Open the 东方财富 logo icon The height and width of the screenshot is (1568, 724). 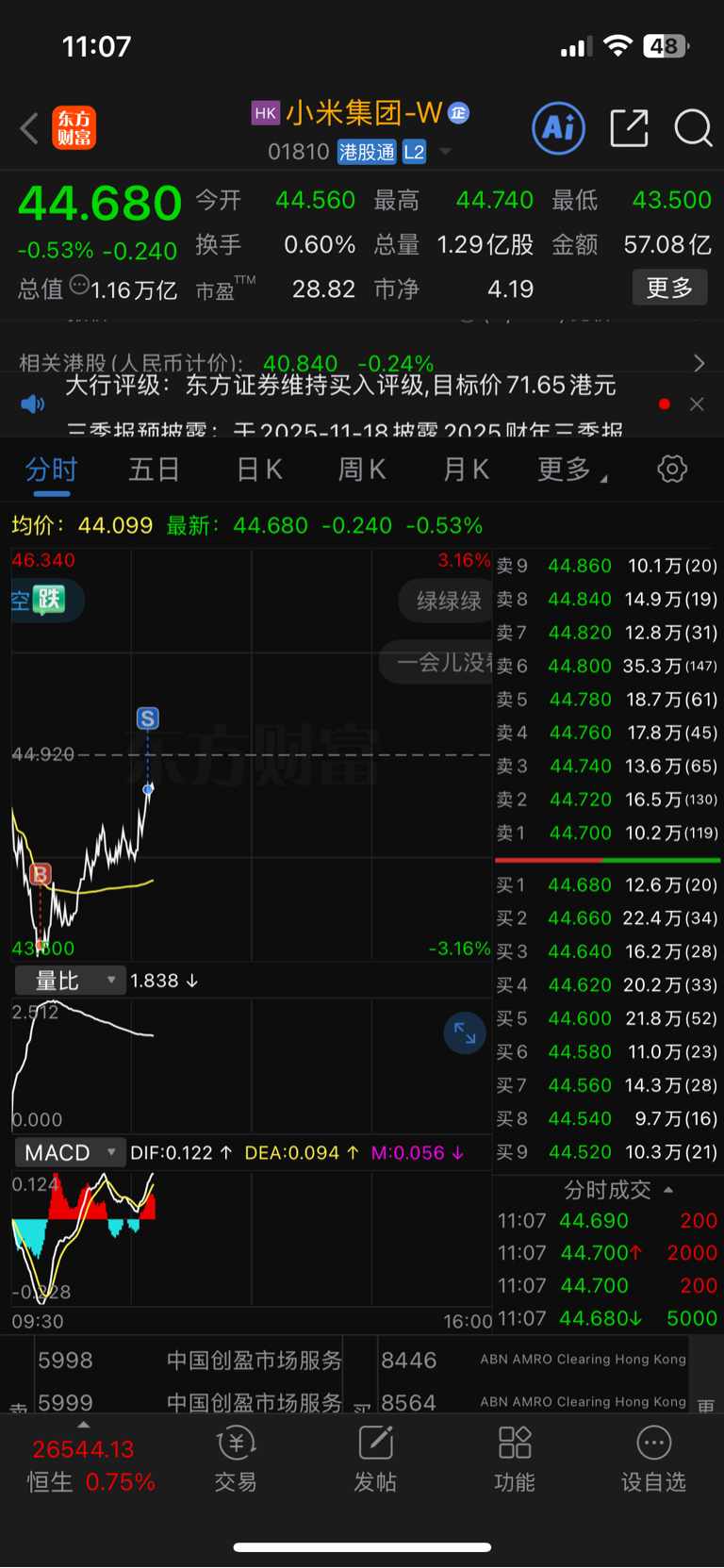(74, 128)
